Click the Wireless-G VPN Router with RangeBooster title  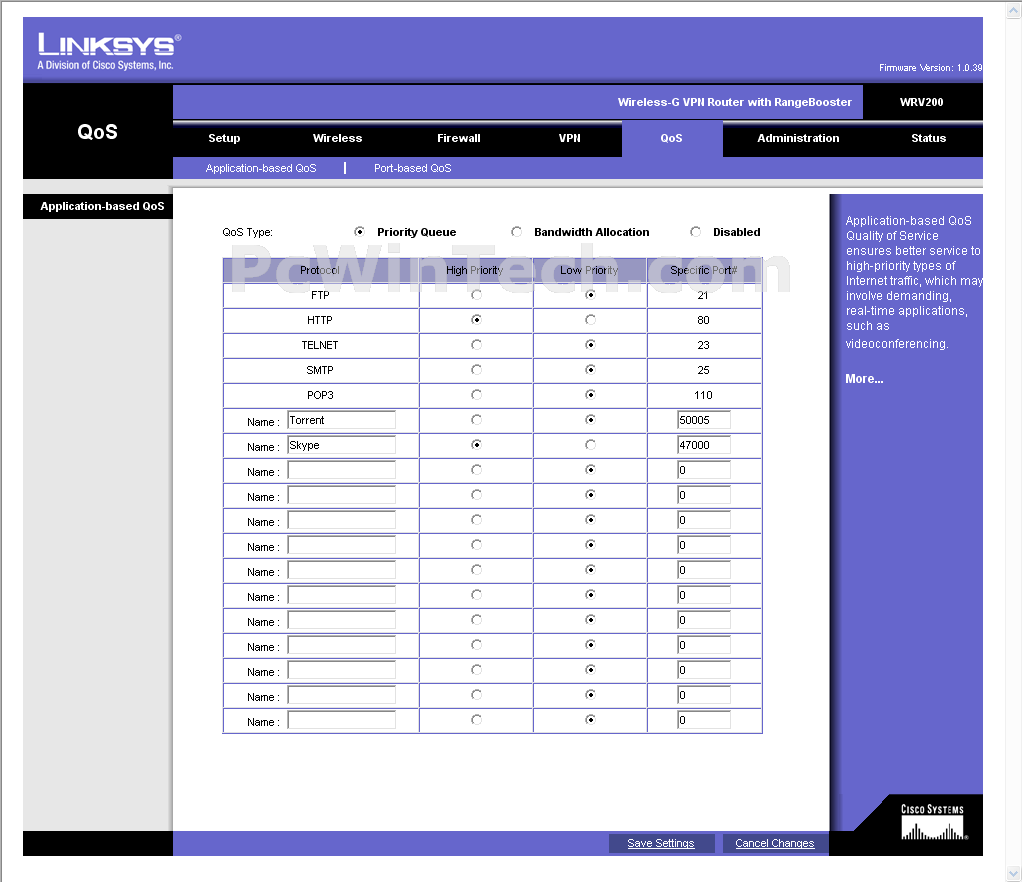pos(735,102)
